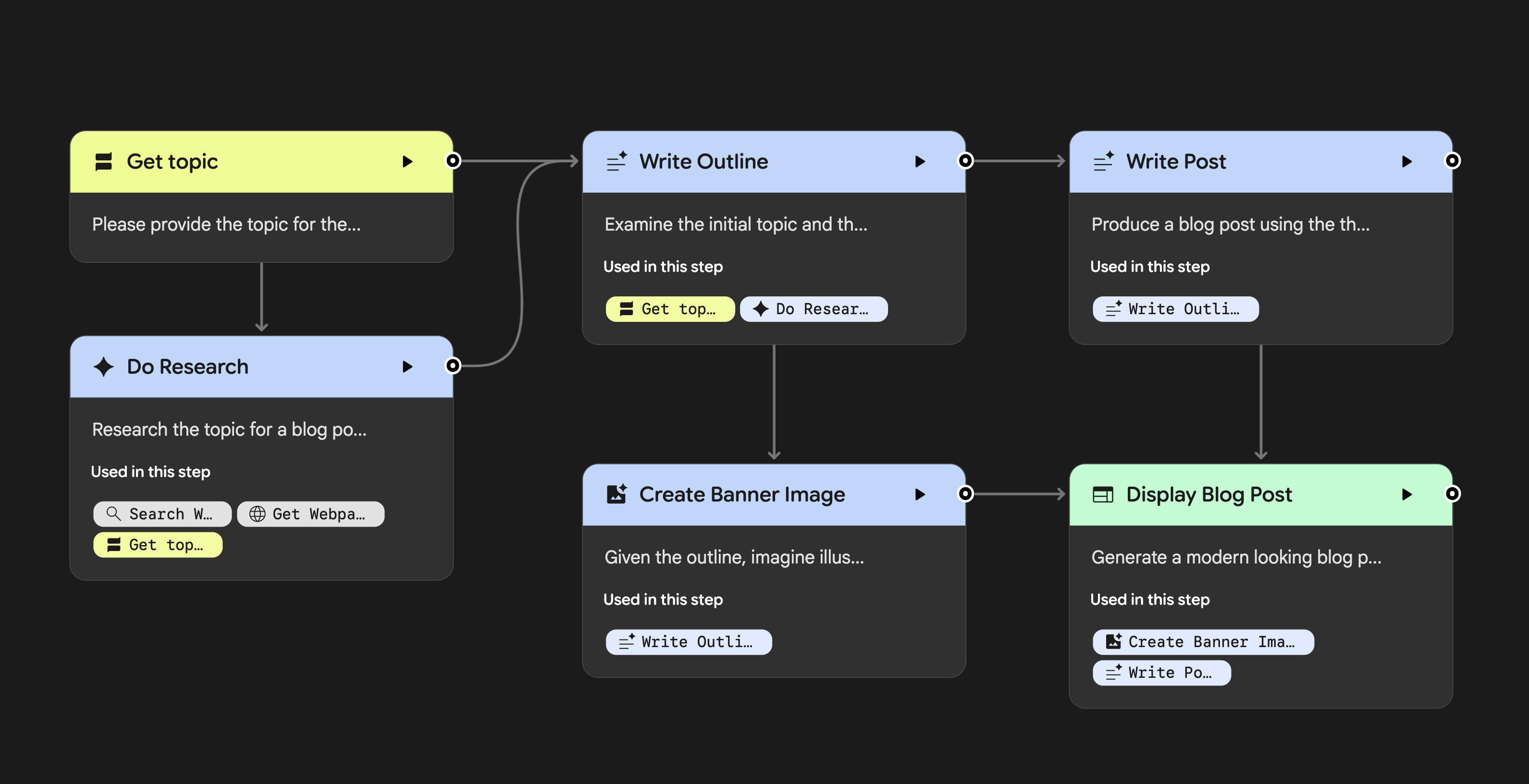Click the Create Banner Image picture icon
Viewport: 1529px width, 784px height.
coord(616,494)
